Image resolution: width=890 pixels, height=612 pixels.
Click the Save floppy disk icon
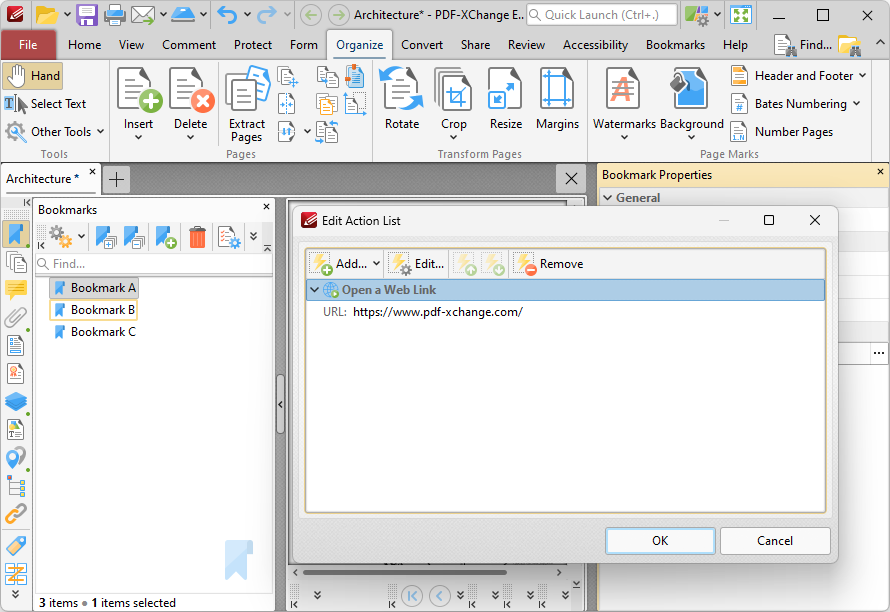pos(87,15)
